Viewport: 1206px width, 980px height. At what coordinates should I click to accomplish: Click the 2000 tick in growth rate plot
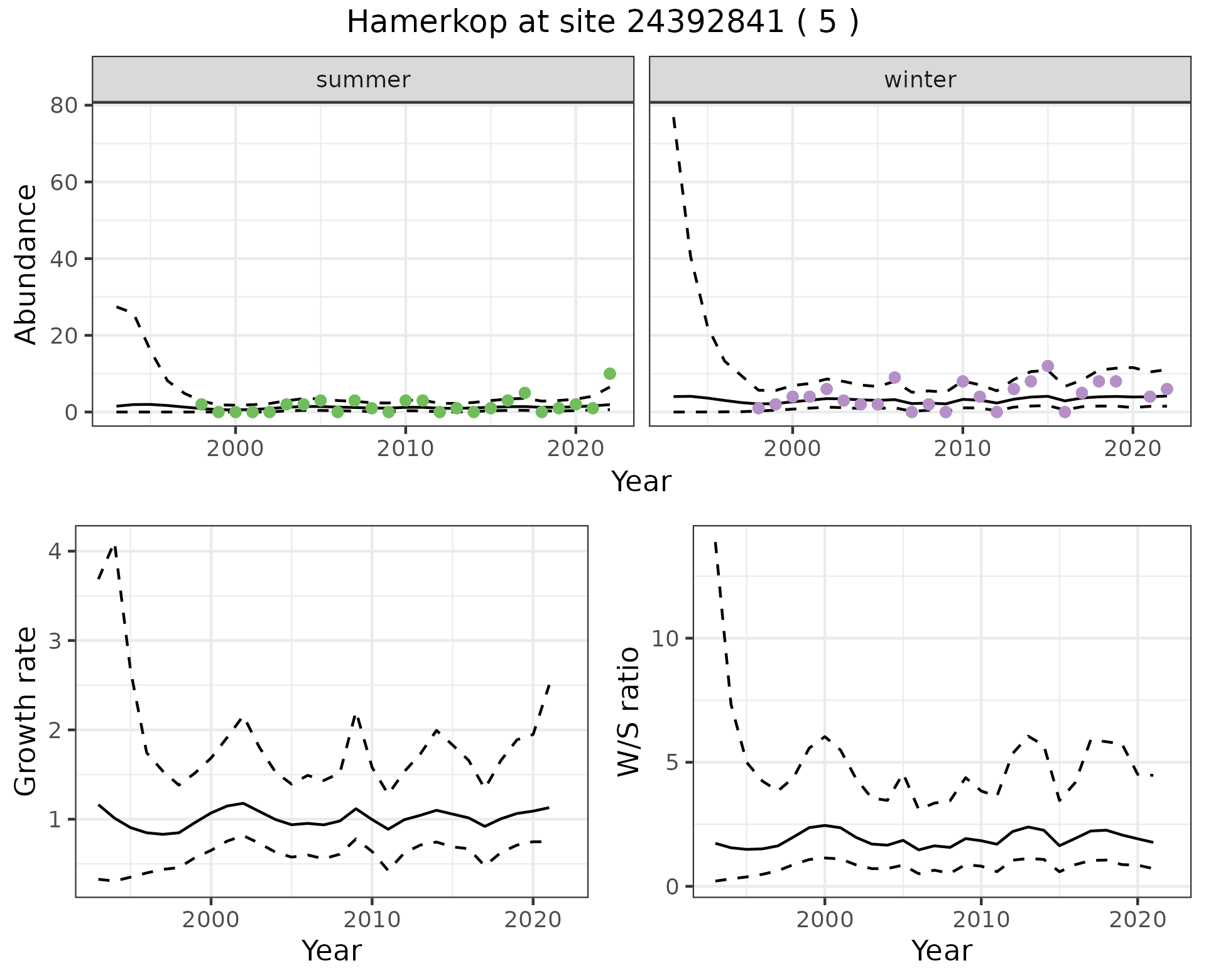coord(211,920)
